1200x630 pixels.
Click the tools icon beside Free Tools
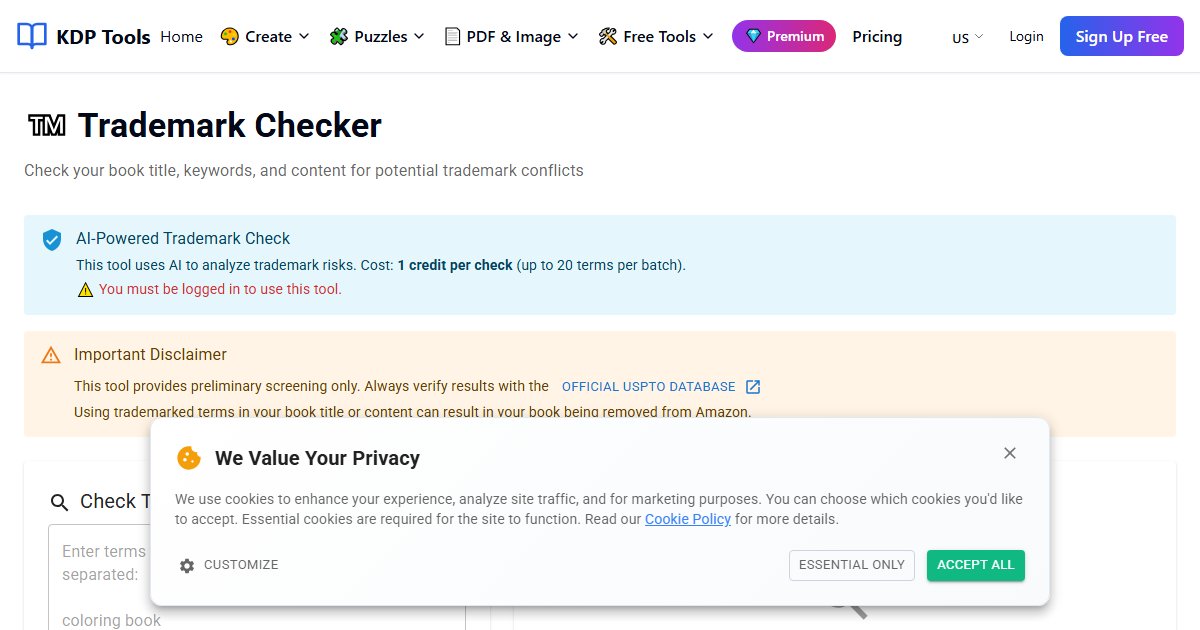coord(608,37)
